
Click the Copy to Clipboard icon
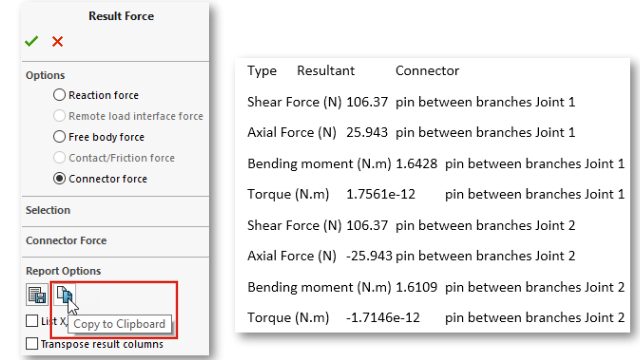click(64, 295)
